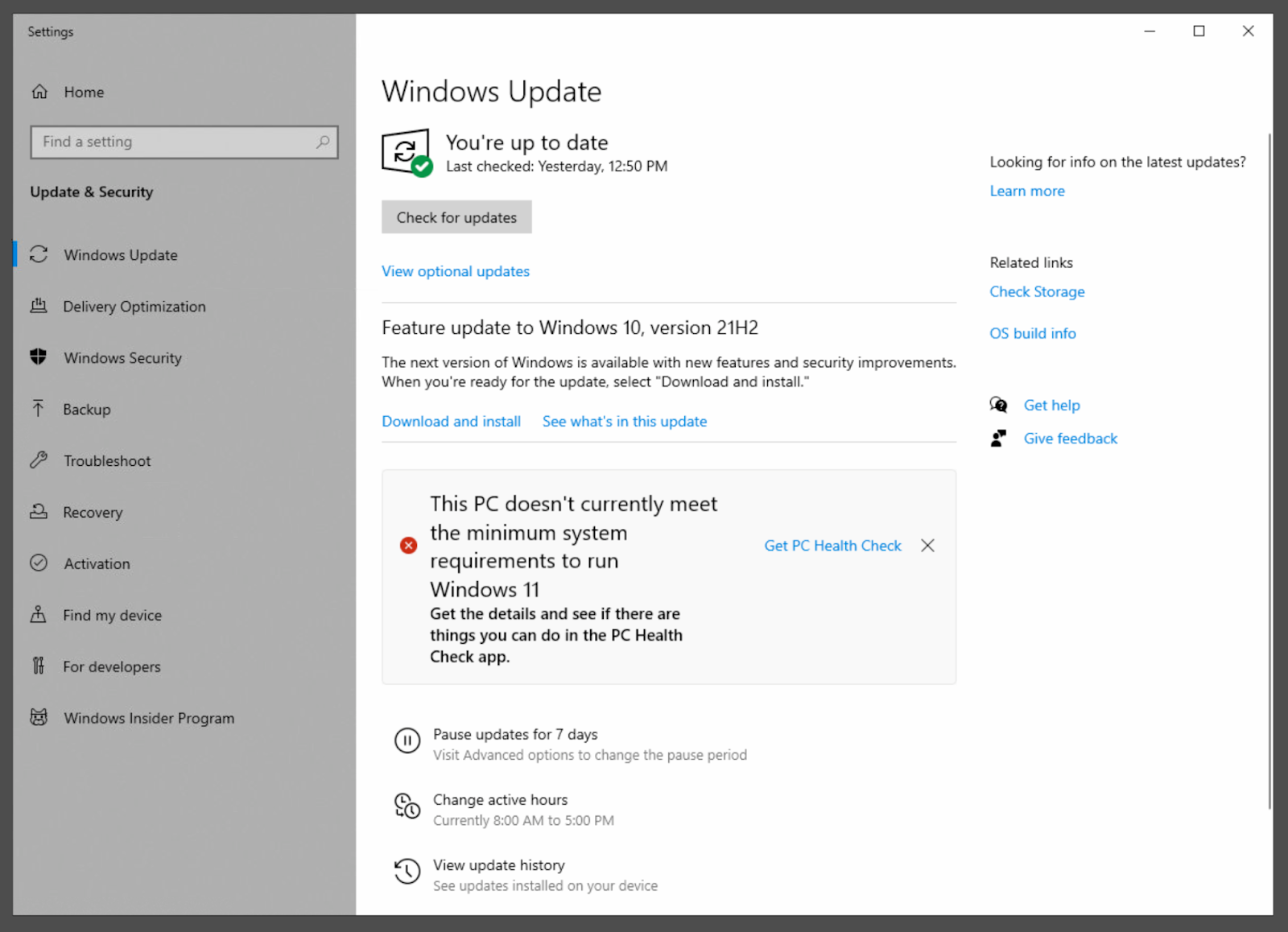
Task: Click the Activation checkmark circle icon
Action: 39,563
